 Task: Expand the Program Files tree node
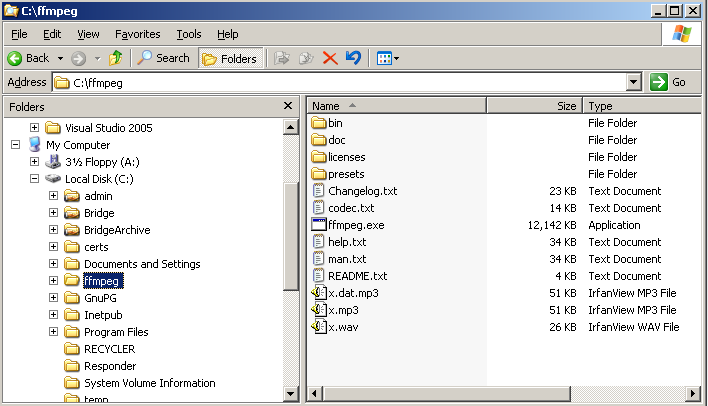coord(53,332)
